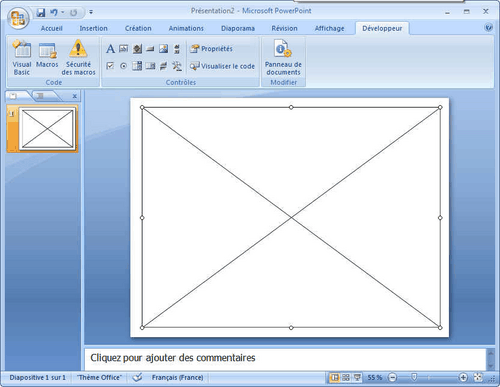Insert a Command Button control
The image size is (500, 387).
pos(150,49)
